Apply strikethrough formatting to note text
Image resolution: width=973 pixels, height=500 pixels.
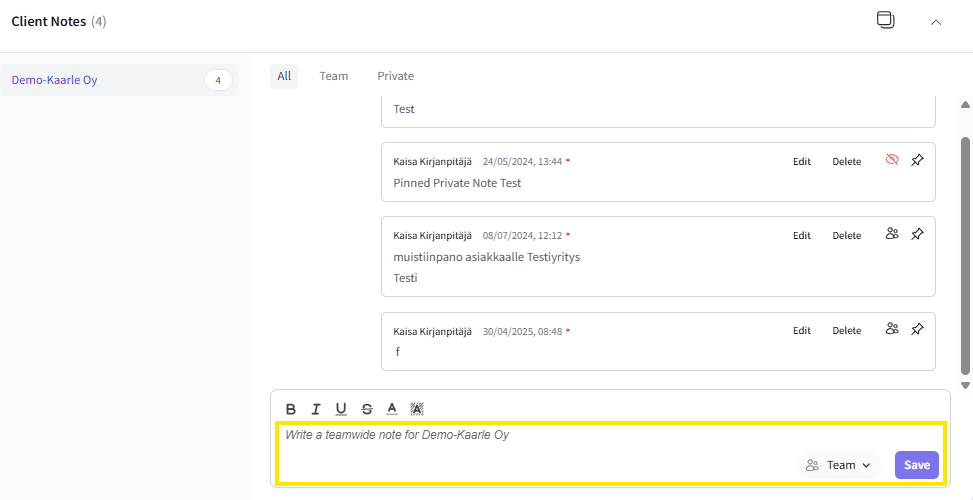click(x=367, y=409)
